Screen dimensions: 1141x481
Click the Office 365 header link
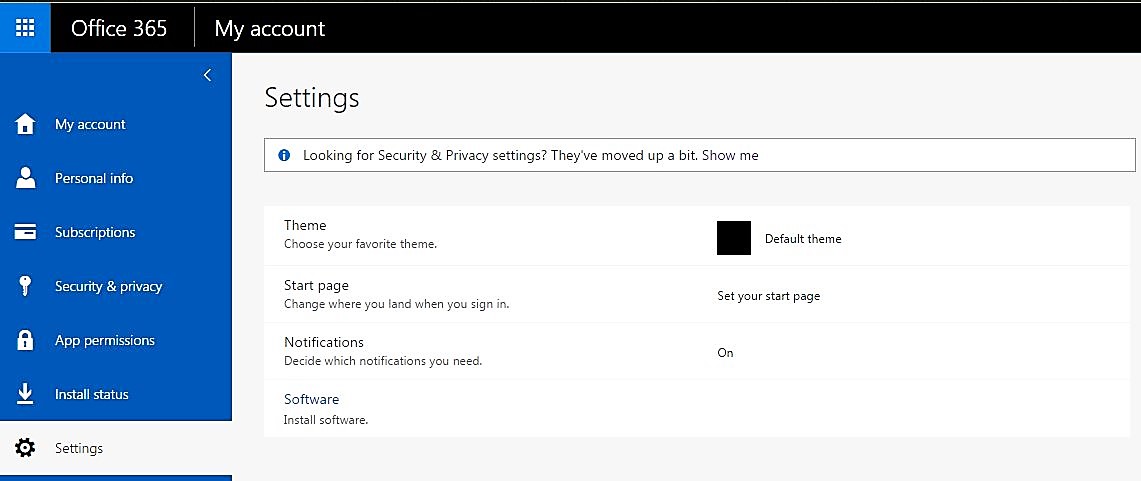(x=119, y=28)
